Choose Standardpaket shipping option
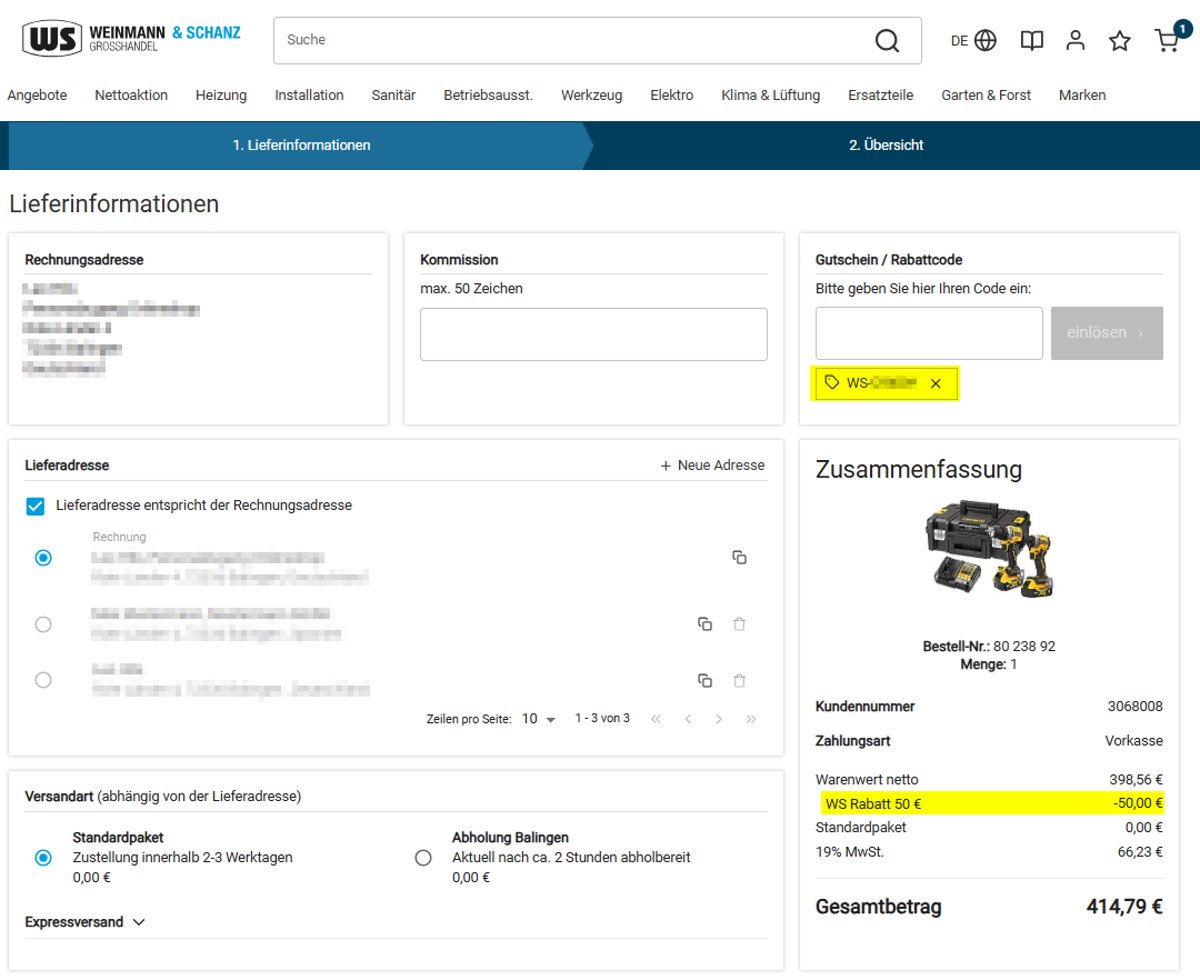 click(43, 857)
